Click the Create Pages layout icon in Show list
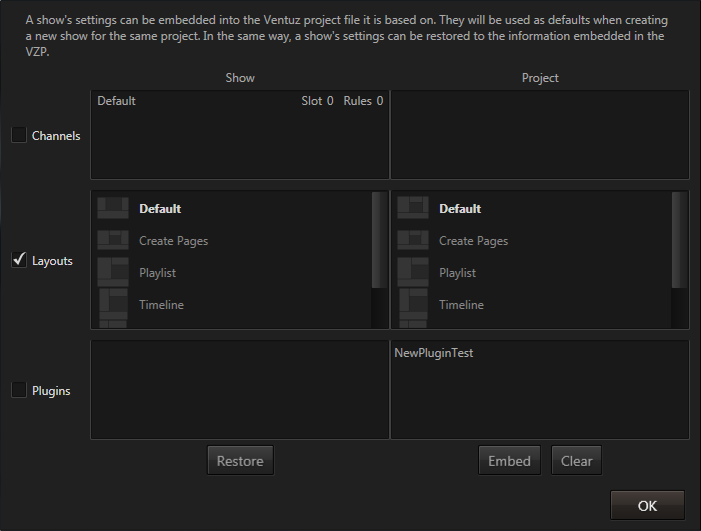Screen dimensions: 701x531 112,240
